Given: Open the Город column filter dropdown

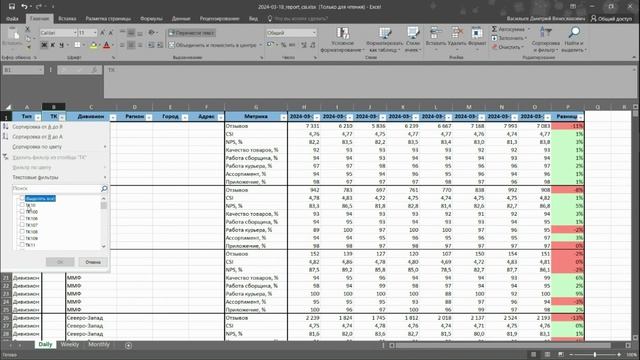Looking at the screenshot, I should tap(185, 118).
